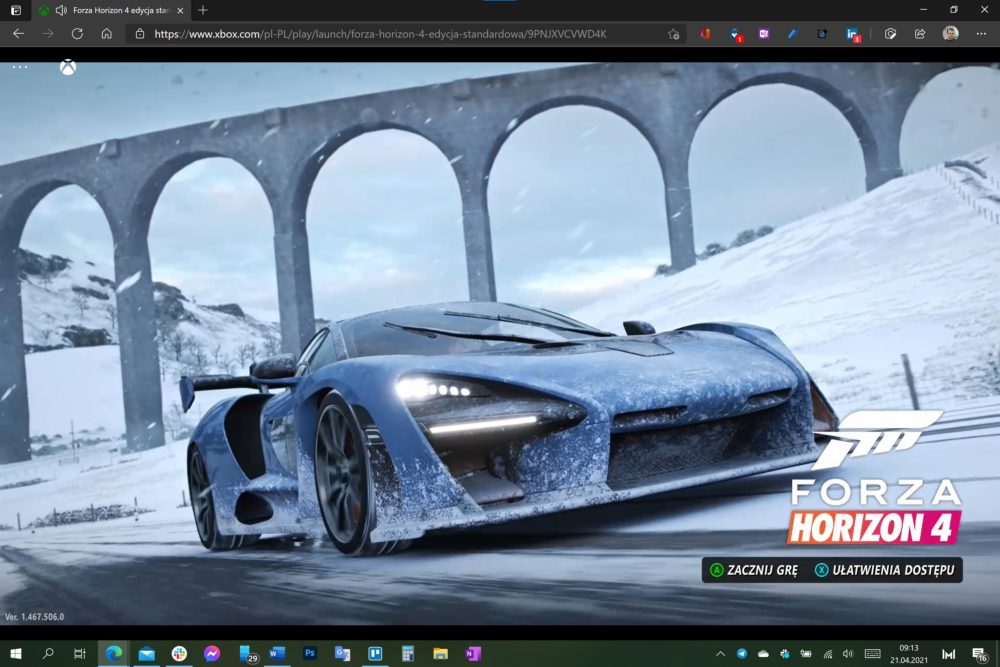Open Word from the taskbar
This screenshot has width=1000, height=667.
tap(277, 654)
